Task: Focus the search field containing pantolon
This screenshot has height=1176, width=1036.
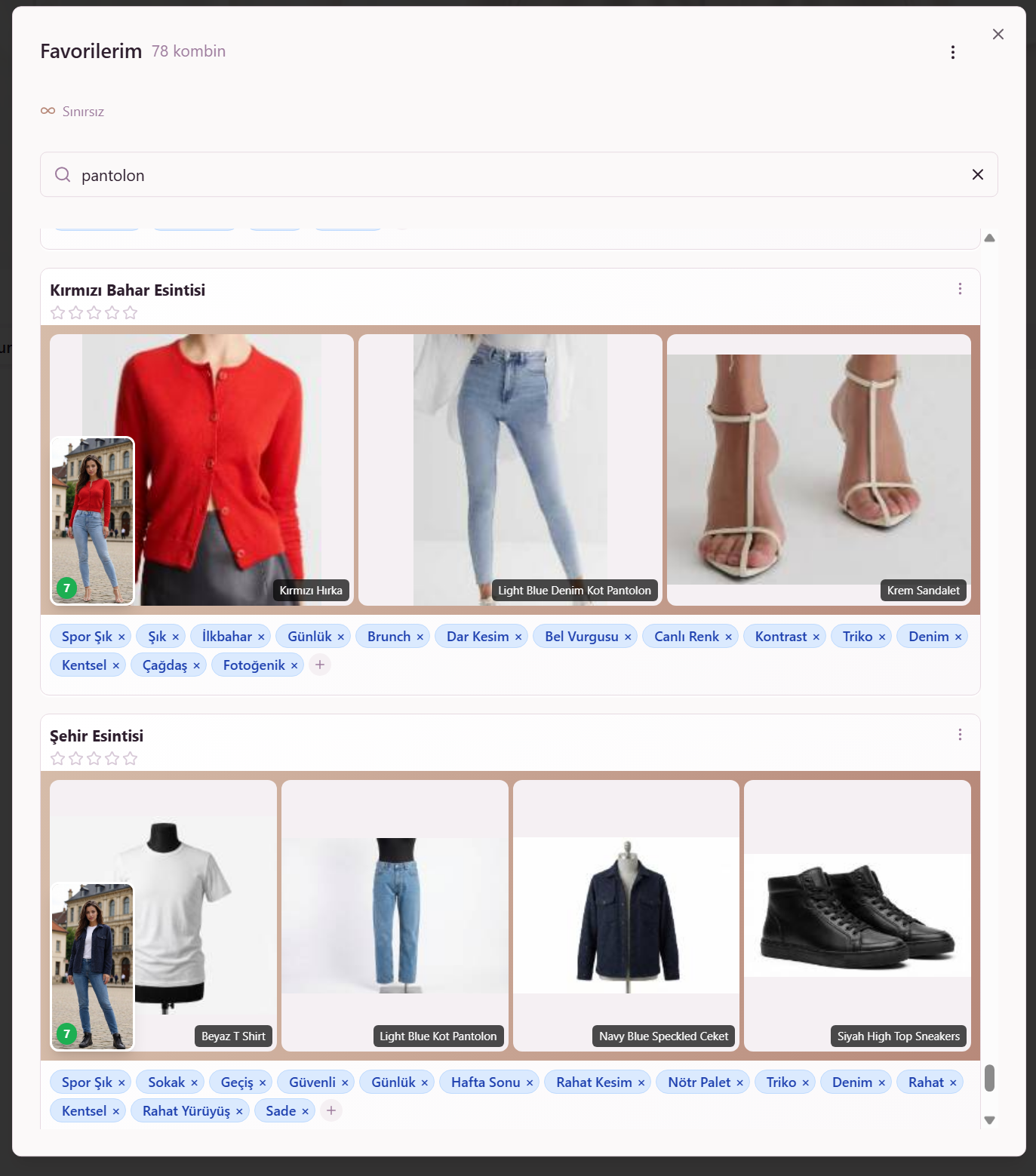Action: click(519, 175)
